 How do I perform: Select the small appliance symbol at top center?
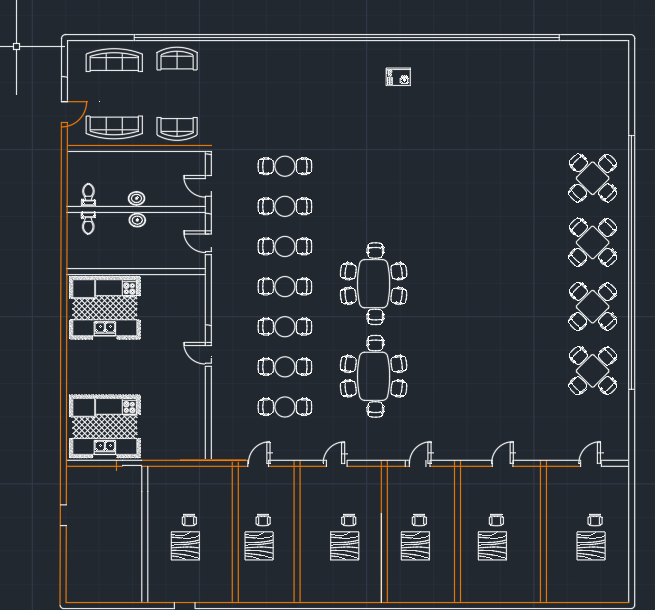pyautogui.click(x=398, y=77)
